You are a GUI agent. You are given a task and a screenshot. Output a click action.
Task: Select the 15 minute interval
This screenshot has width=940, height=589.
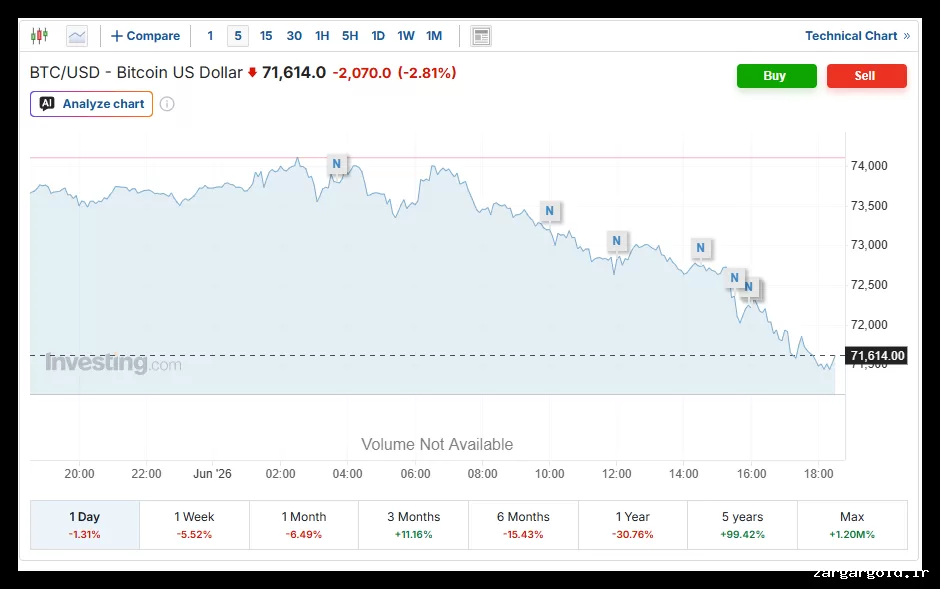tap(266, 36)
